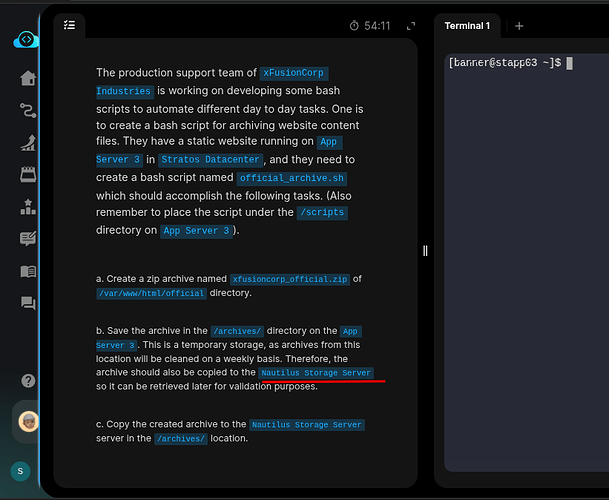Open the chat bubbles forum icon
The width and height of the screenshot is (609, 500).
(x=28, y=303)
